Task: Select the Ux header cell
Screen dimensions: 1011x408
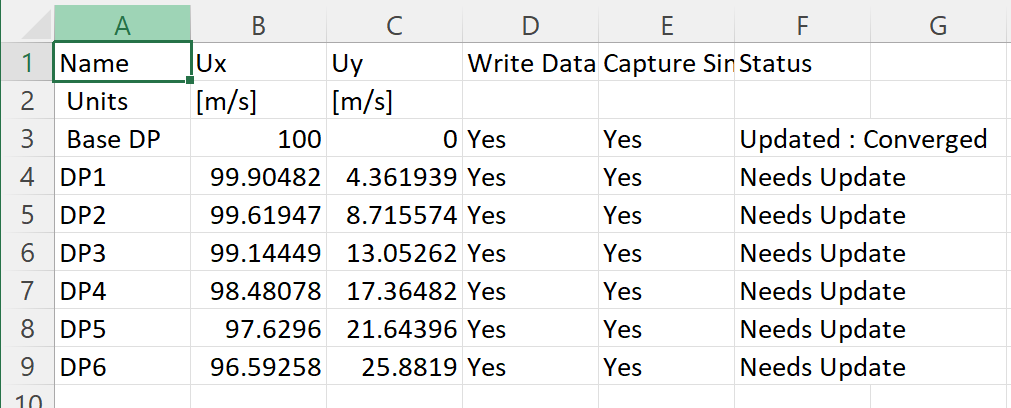Action: (x=258, y=63)
